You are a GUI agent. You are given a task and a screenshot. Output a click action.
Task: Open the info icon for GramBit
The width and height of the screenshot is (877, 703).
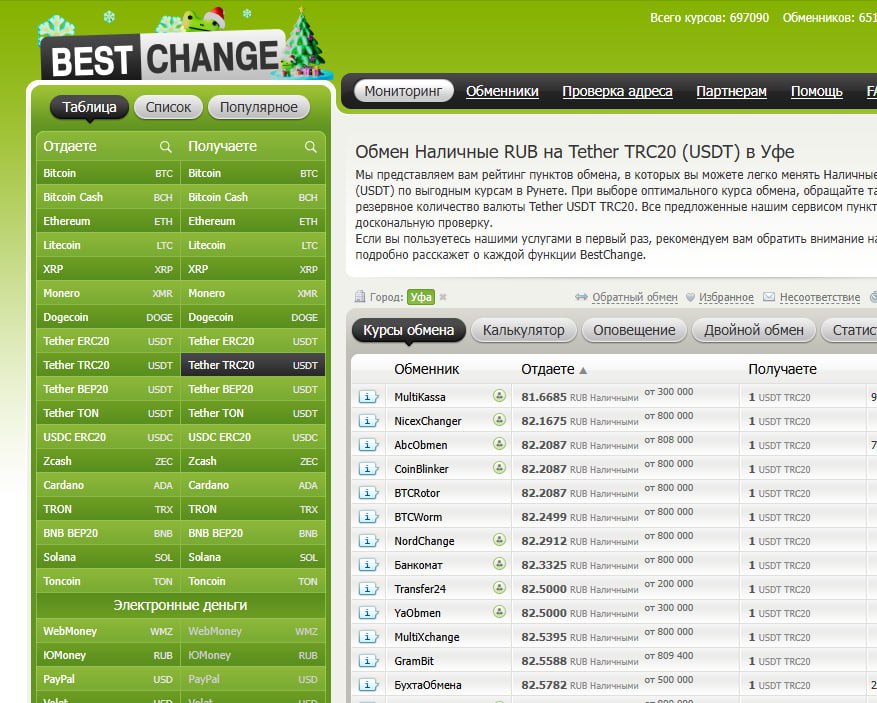[369, 661]
